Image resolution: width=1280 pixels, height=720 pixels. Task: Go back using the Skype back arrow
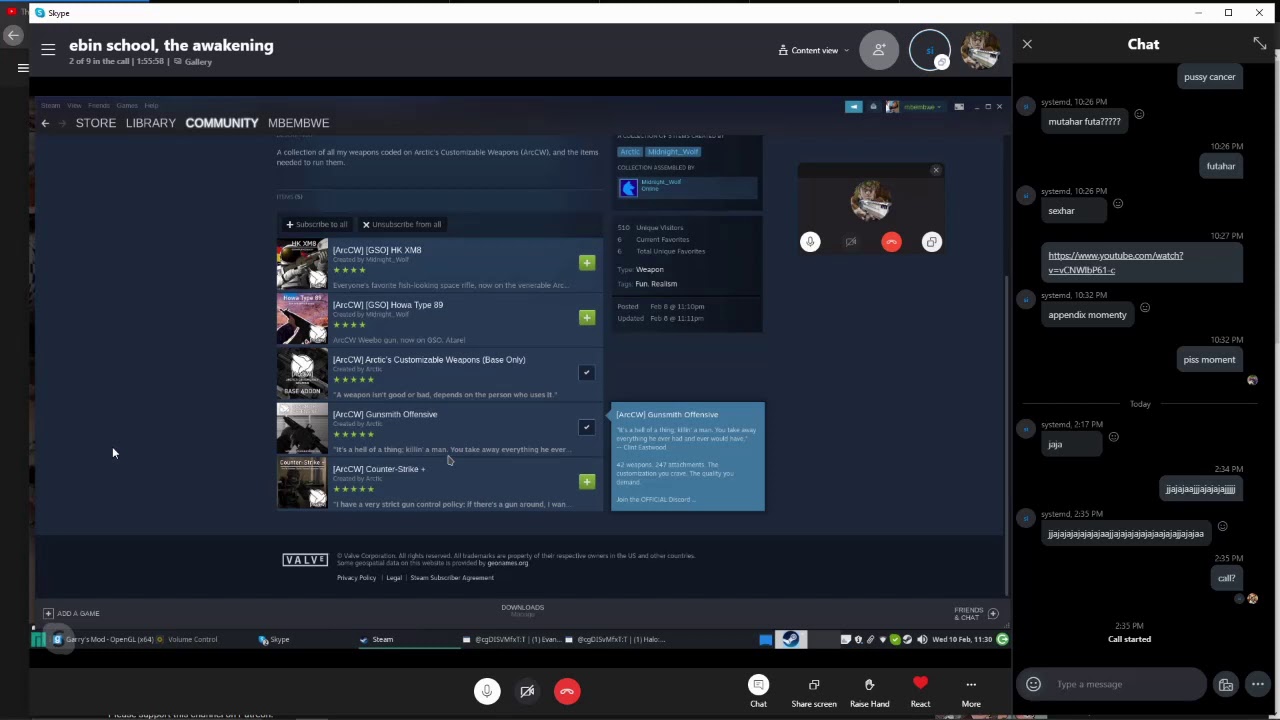(13, 36)
